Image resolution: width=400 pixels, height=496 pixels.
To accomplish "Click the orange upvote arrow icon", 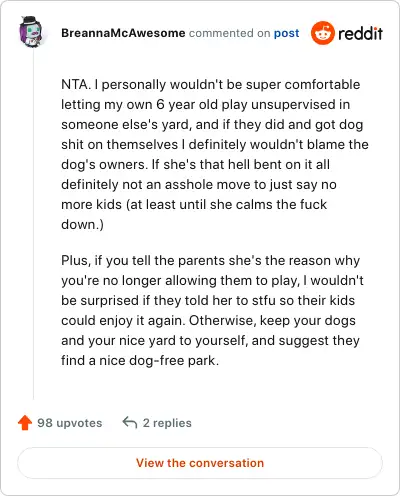I will [25, 423].
